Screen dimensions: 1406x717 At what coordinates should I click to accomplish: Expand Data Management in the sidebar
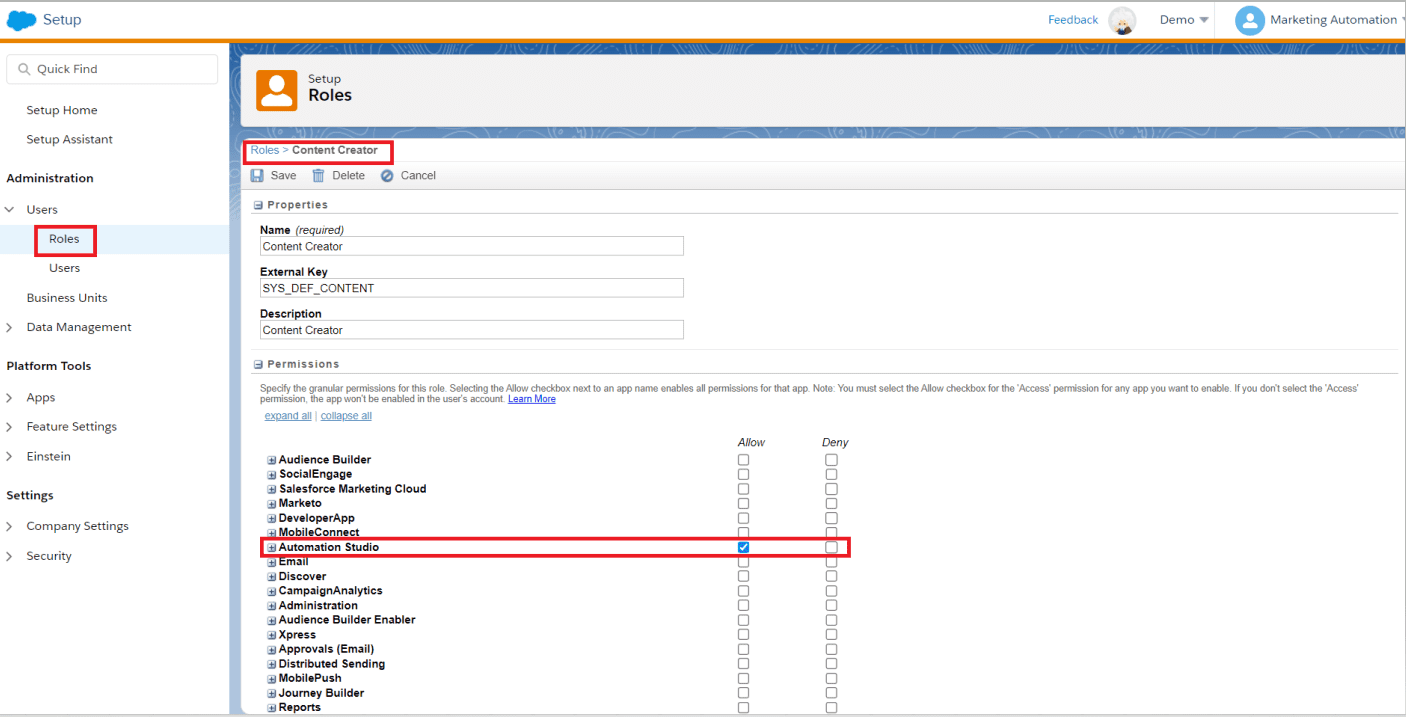(10, 327)
